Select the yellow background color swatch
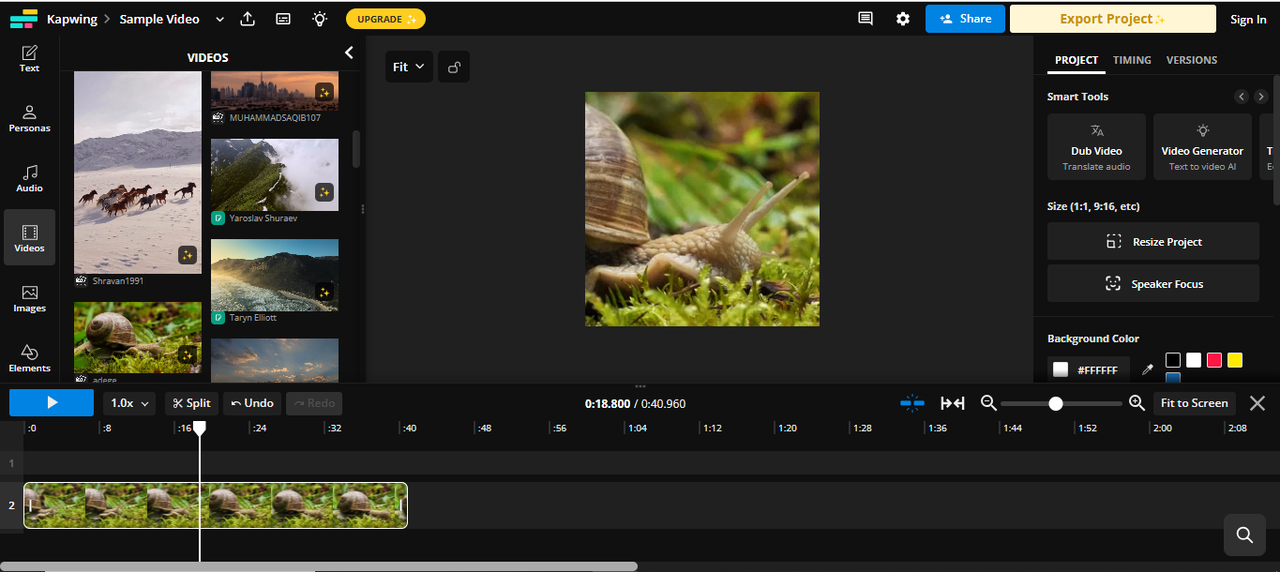1280x572 pixels. tap(1235, 360)
